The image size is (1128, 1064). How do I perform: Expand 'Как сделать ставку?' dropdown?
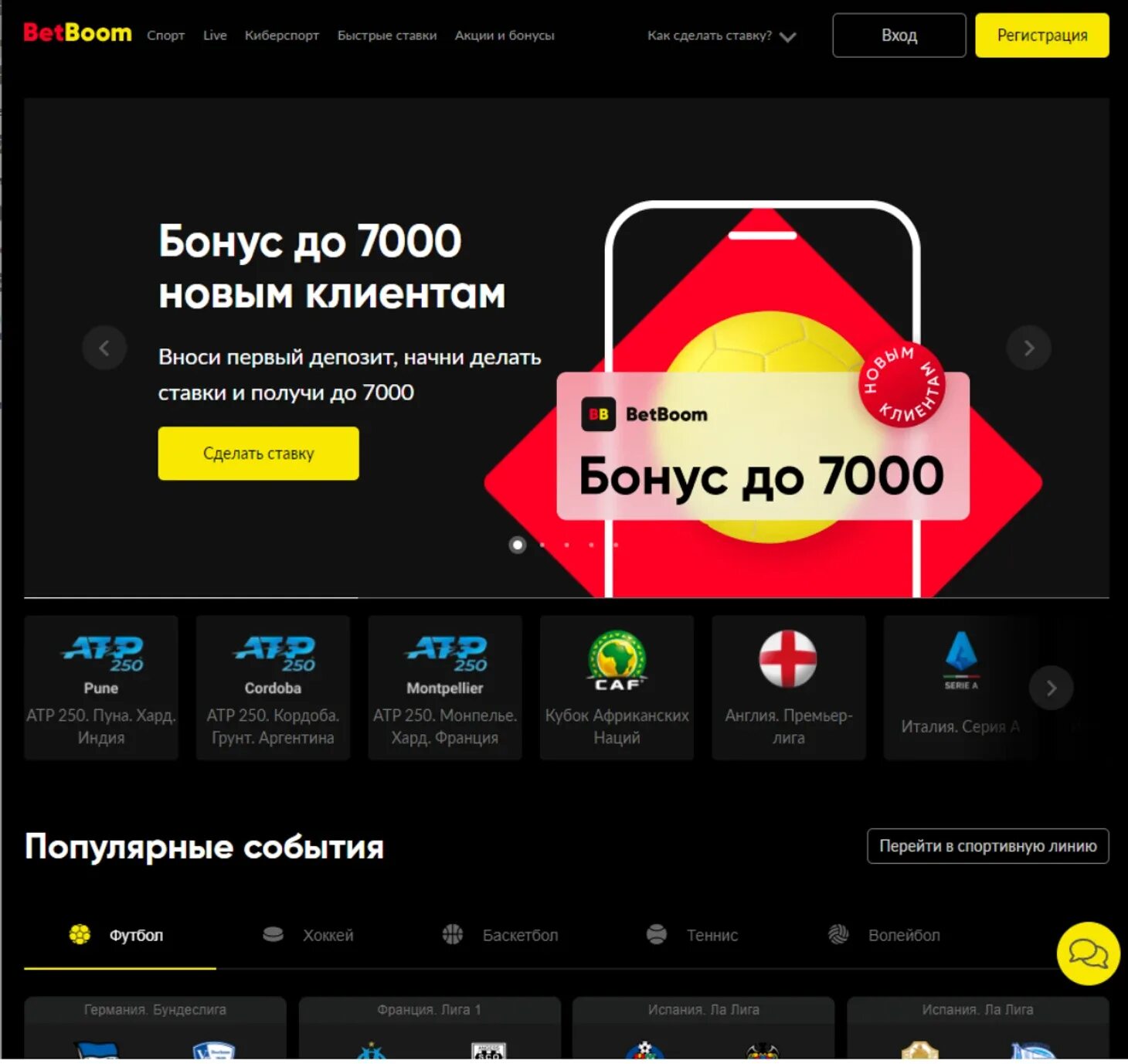click(722, 36)
